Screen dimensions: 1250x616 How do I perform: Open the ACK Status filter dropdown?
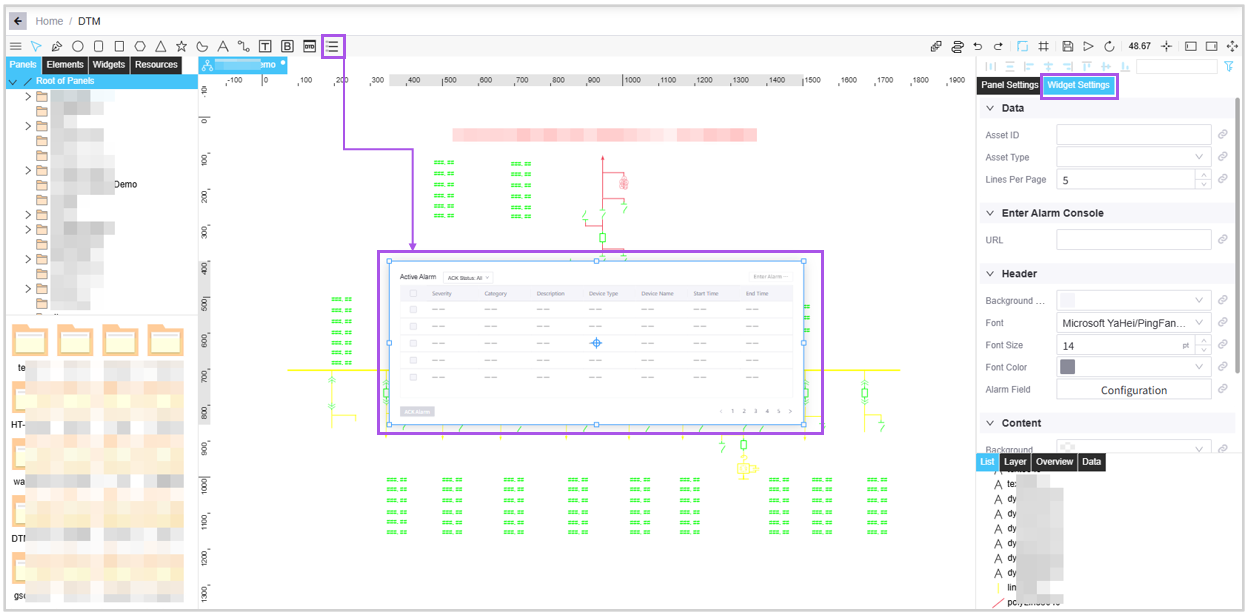click(x=468, y=277)
